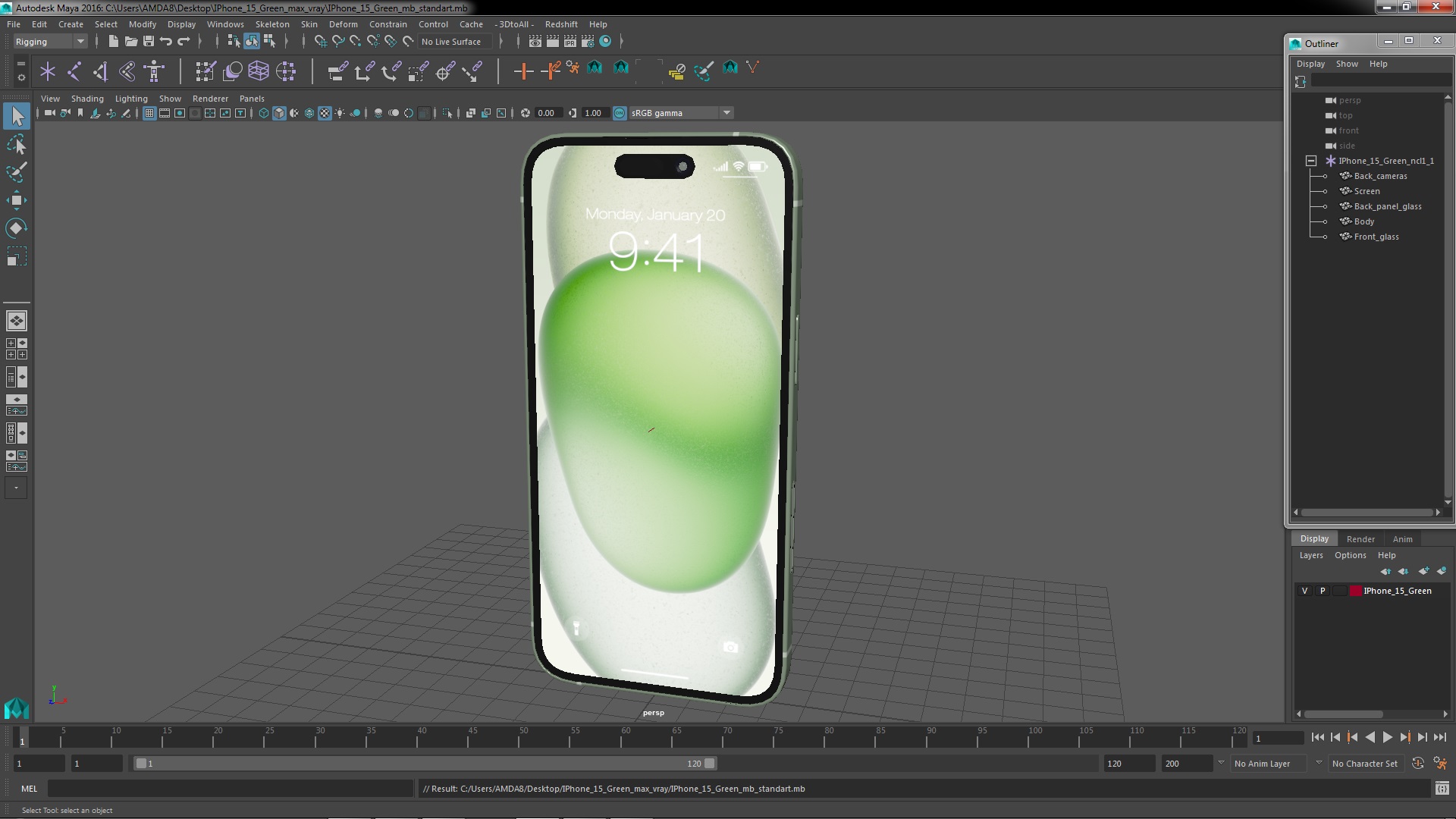
Task: Switch to the Anim layer tab
Action: [1402, 539]
